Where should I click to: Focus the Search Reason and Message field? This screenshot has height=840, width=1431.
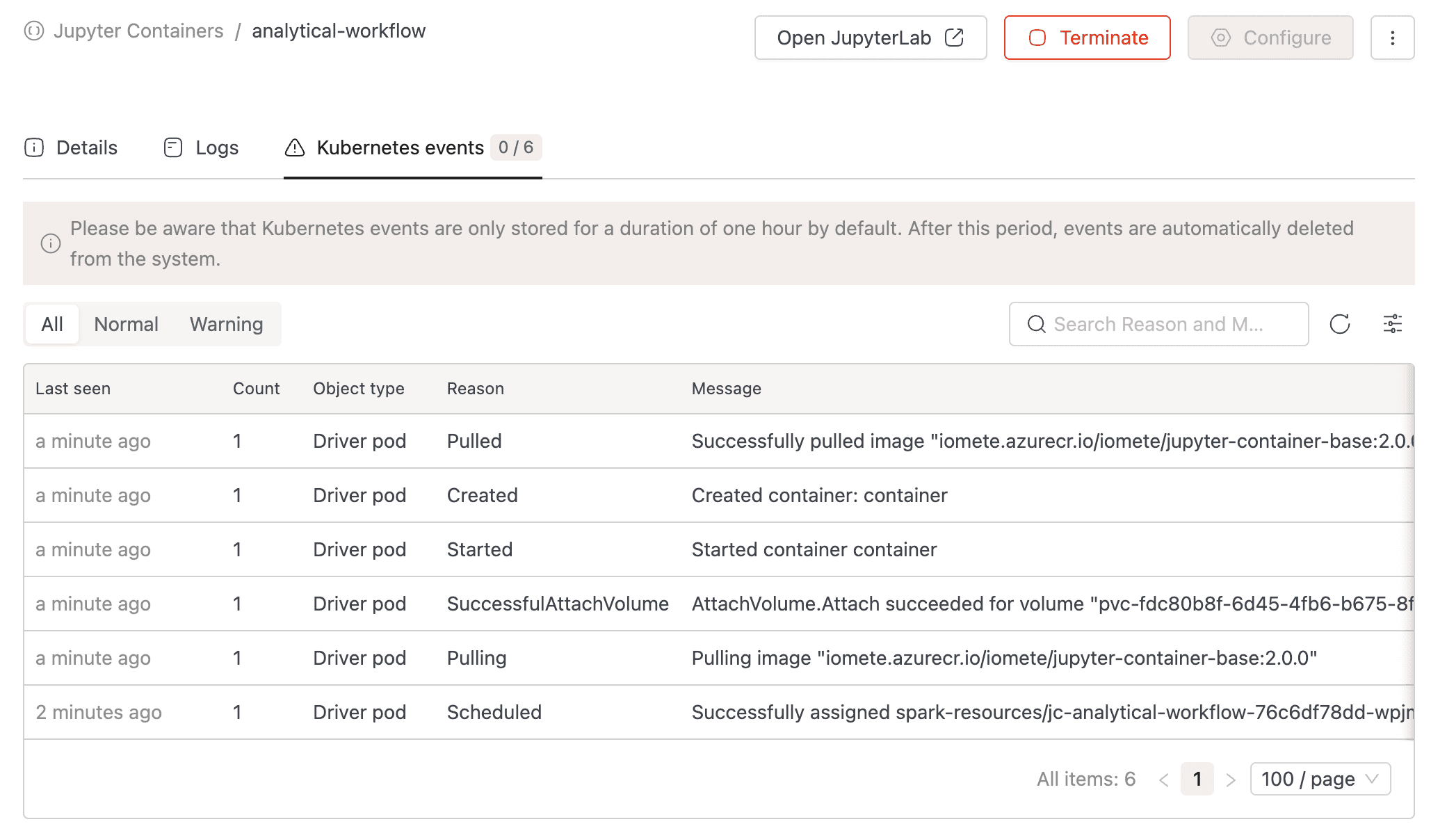[x=1168, y=324]
